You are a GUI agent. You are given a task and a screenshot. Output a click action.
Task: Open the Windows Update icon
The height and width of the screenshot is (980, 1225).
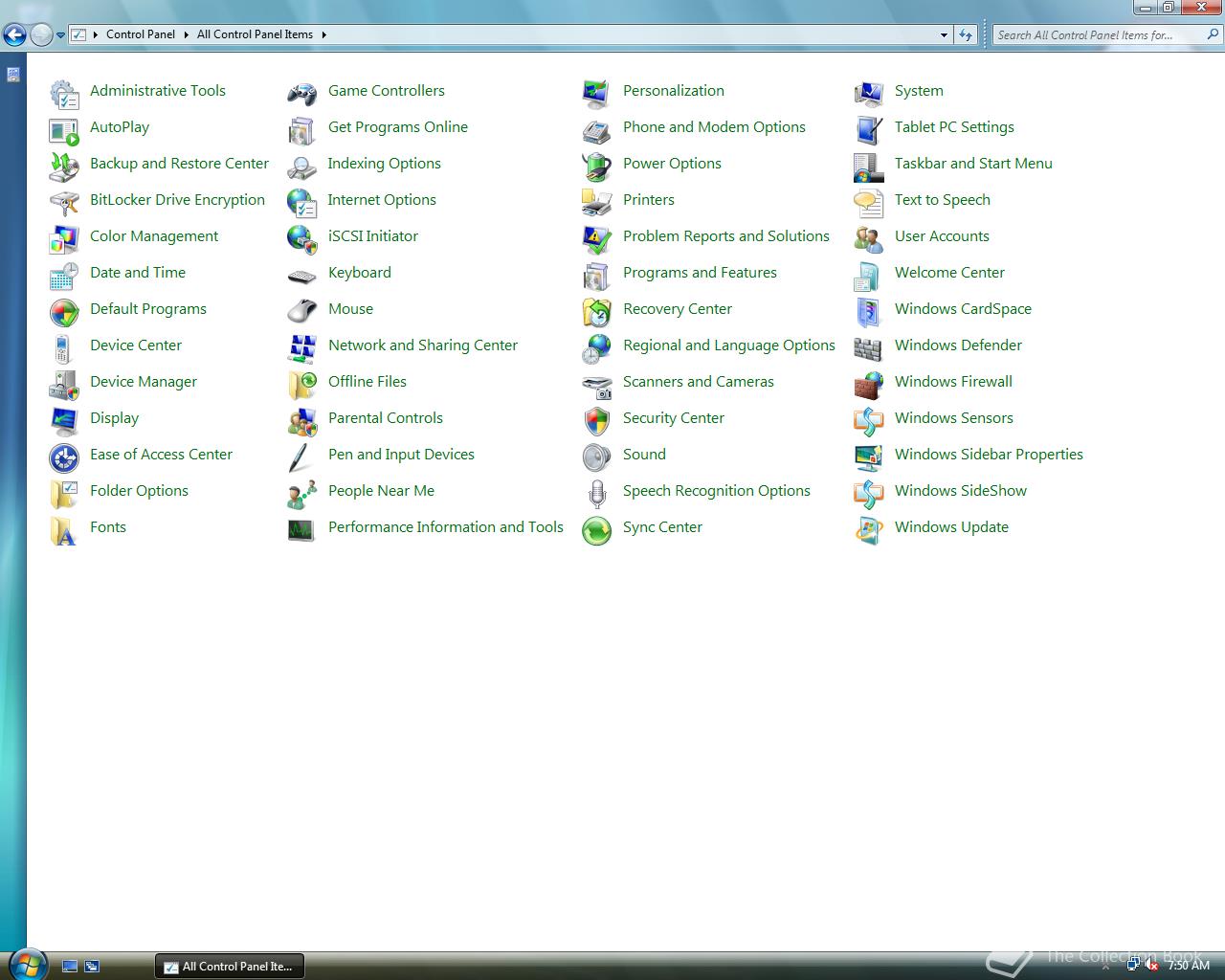pos(869,530)
